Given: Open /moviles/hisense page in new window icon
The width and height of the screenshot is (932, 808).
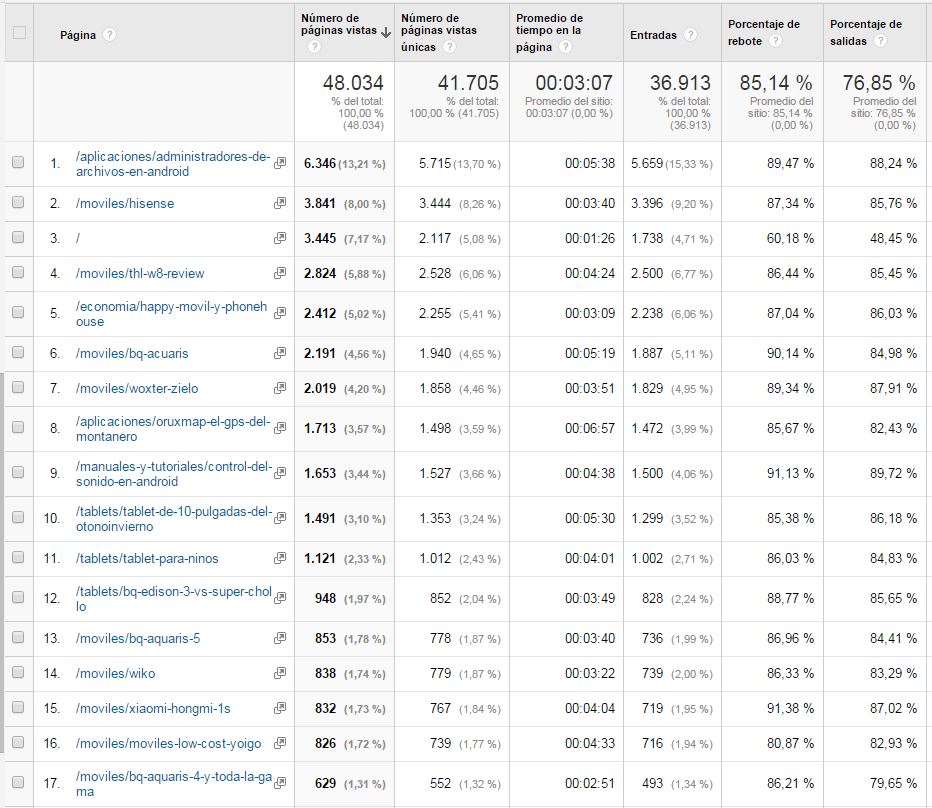Looking at the screenshot, I should pyautogui.click(x=280, y=204).
